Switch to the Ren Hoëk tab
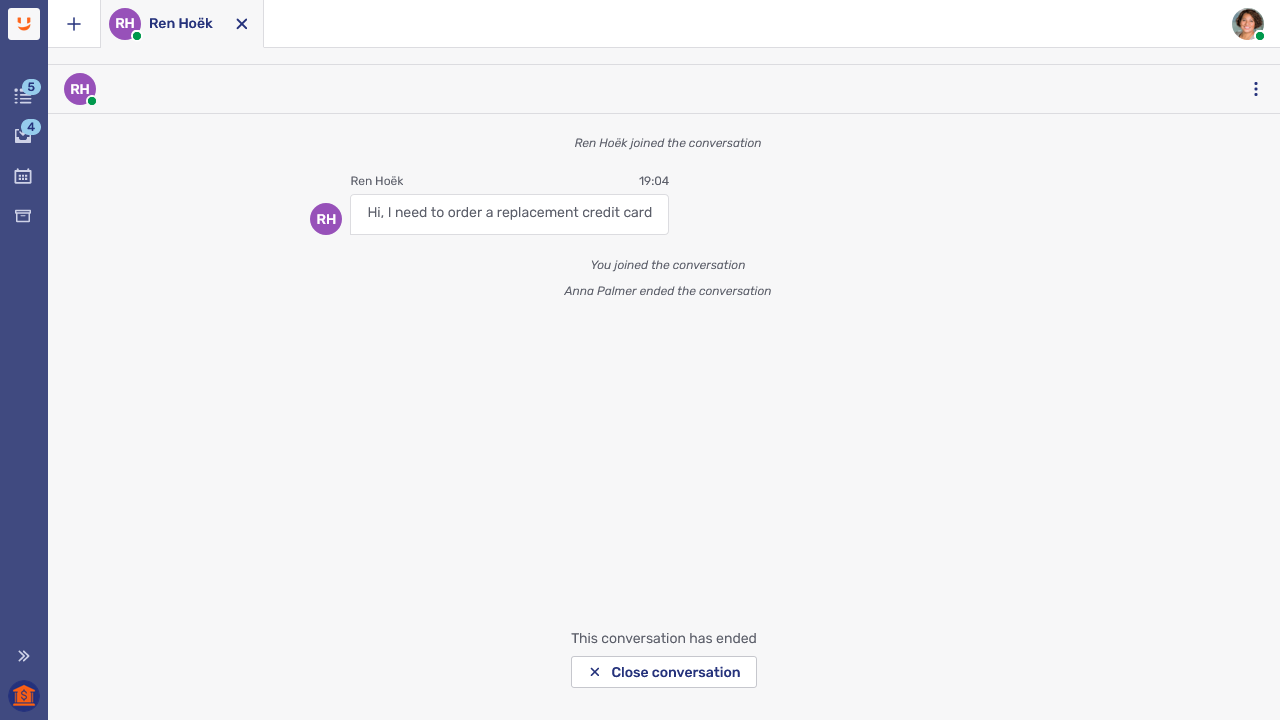The image size is (1280, 720). click(180, 24)
